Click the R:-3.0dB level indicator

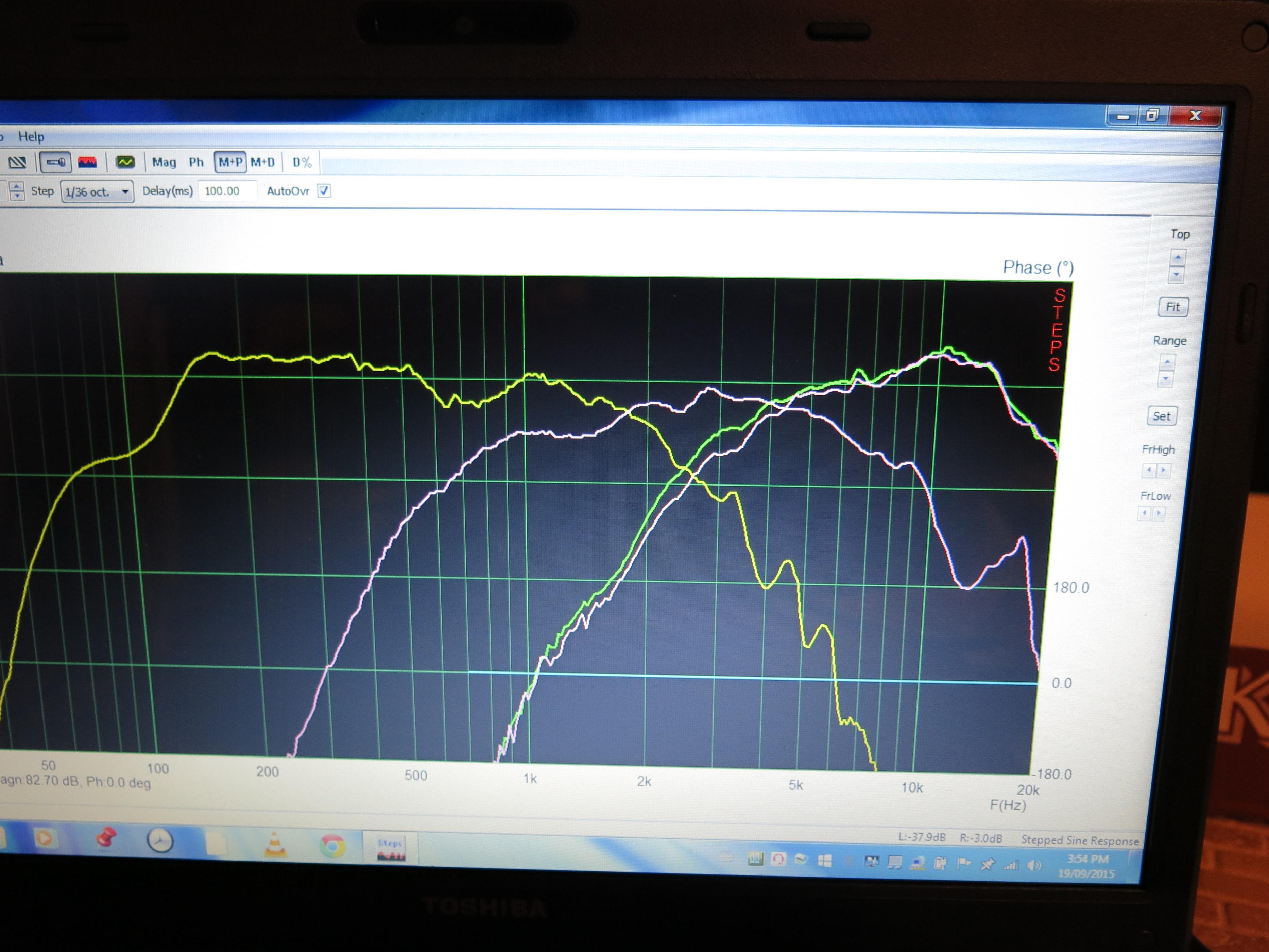point(981,838)
